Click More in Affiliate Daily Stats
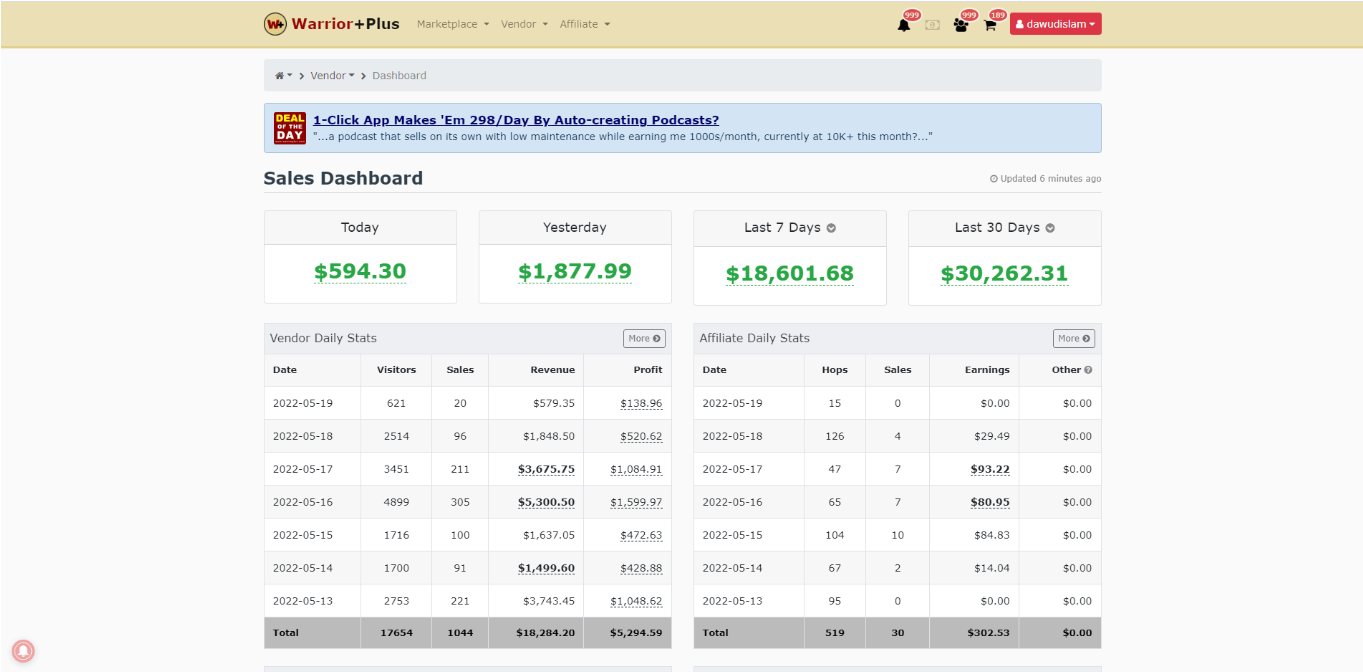1363x672 pixels. pos(1073,339)
